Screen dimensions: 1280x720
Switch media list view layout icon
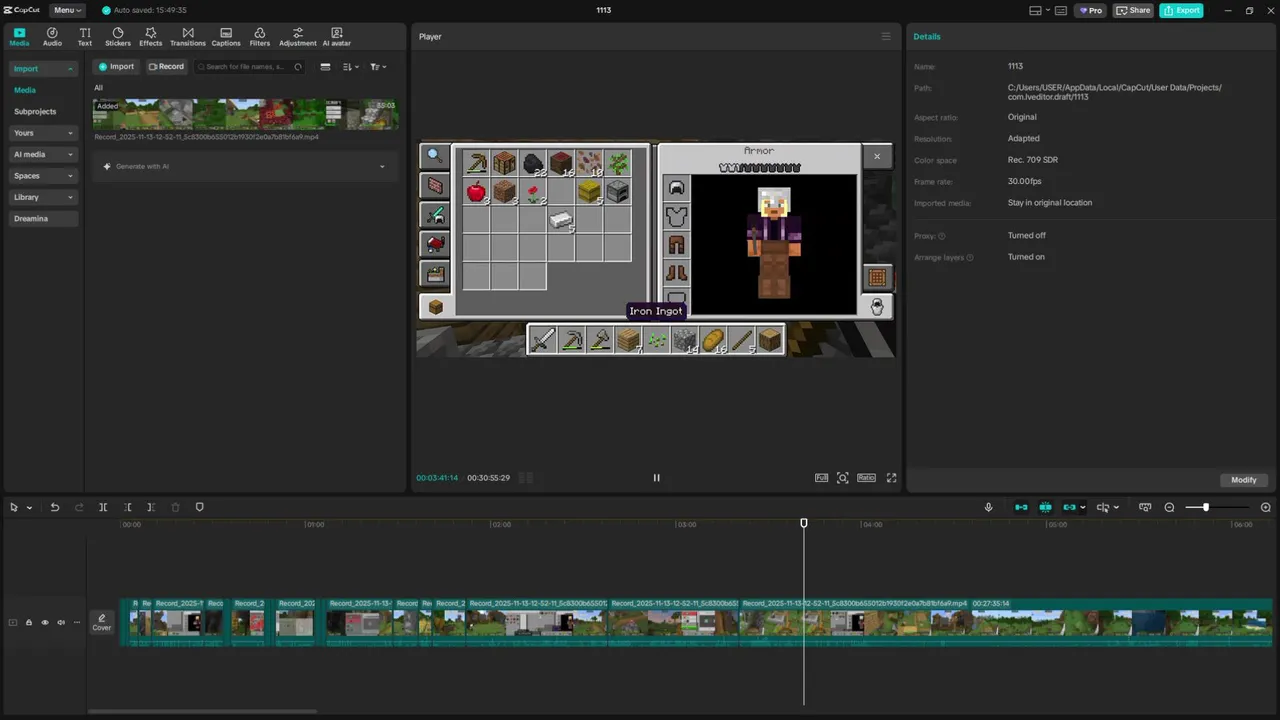pos(325,67)
